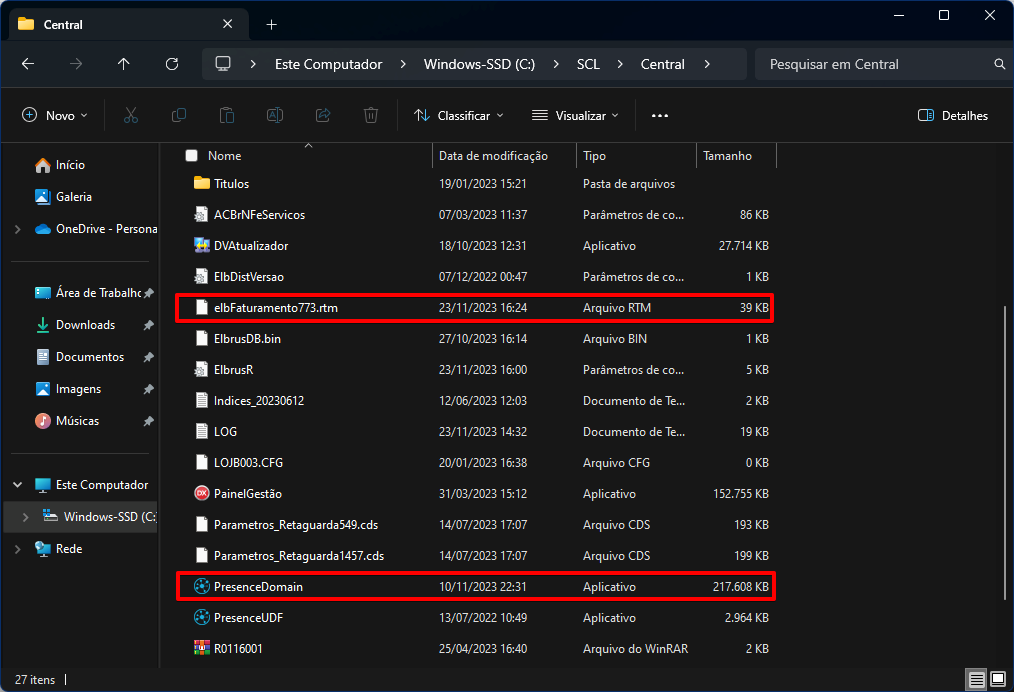Click the Cut scissors icon
The image size is (1014, 692).
tap(131, 116)
